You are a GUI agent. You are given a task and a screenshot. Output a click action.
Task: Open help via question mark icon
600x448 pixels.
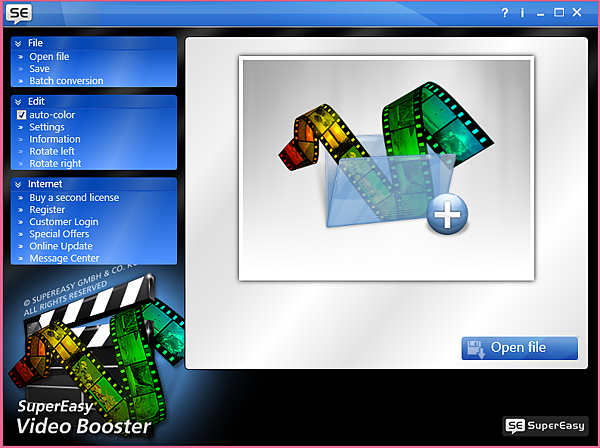pyautogui.click(x=505, y=13)
